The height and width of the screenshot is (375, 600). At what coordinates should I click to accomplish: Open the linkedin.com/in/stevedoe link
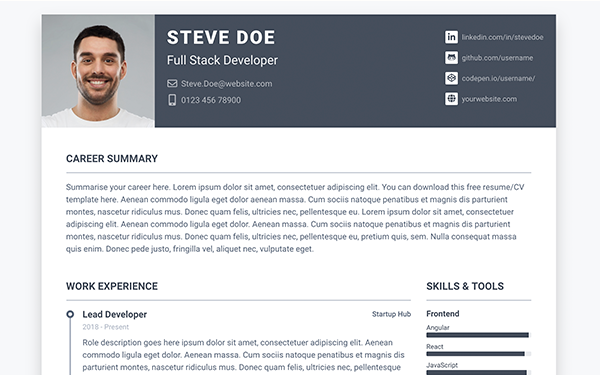(502, 37)
